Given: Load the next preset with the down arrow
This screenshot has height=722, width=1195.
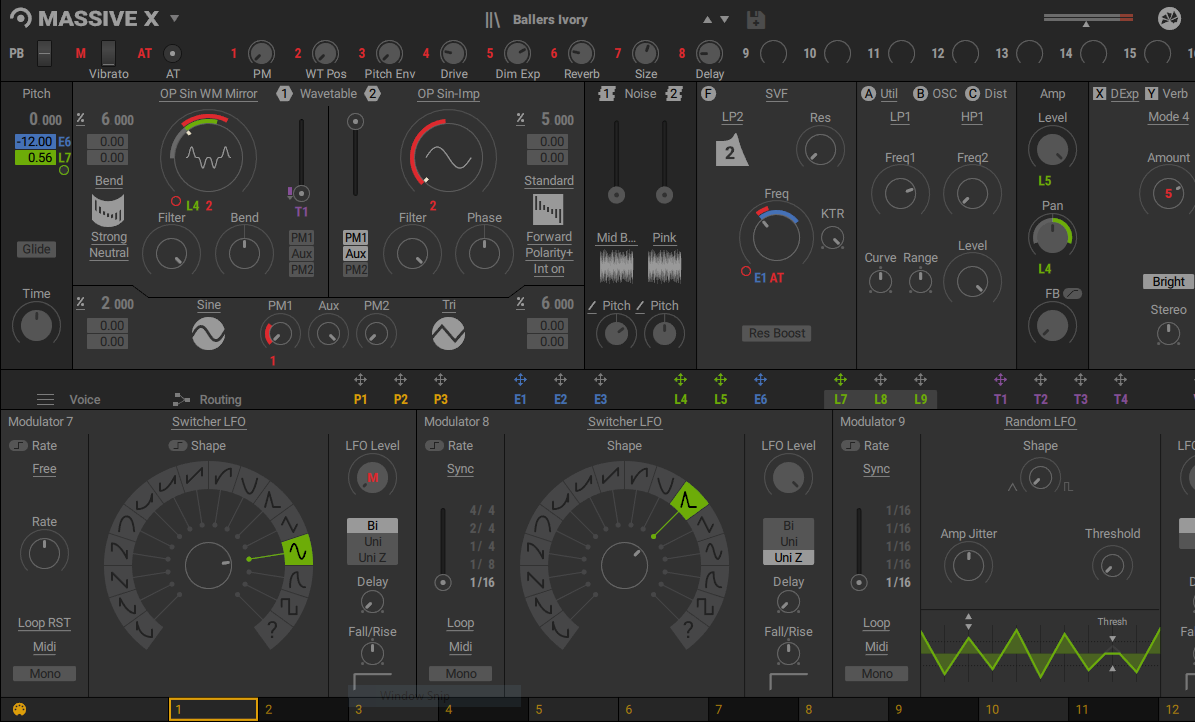Looking at the screenshot, I should pyautogui.click(x=725, y=20).
